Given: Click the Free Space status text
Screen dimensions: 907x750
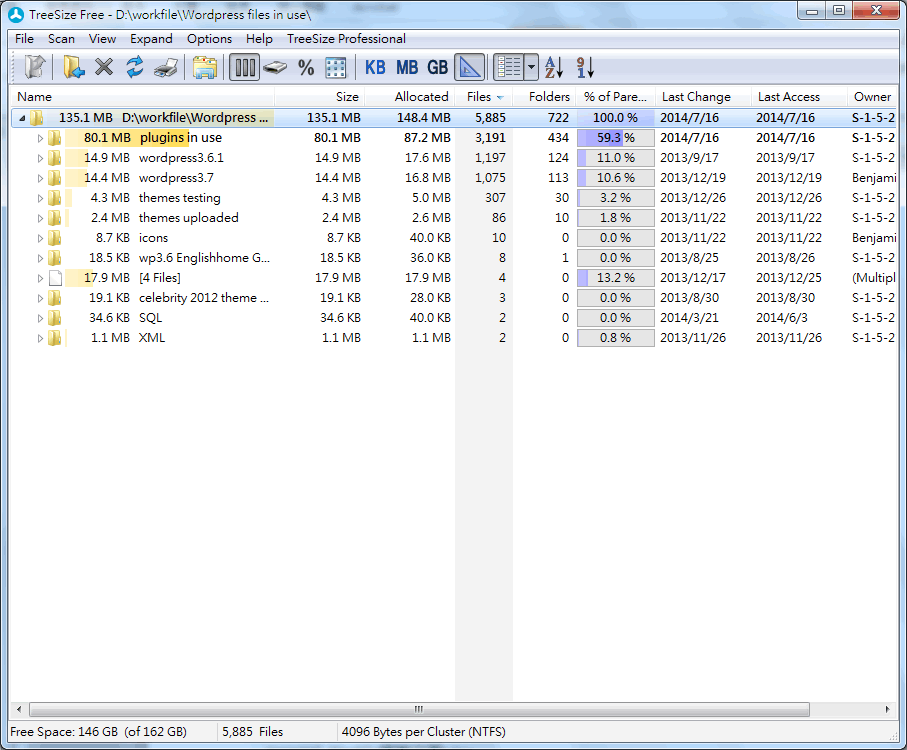Looking at the screenshot, I should [x=98, y=732].
